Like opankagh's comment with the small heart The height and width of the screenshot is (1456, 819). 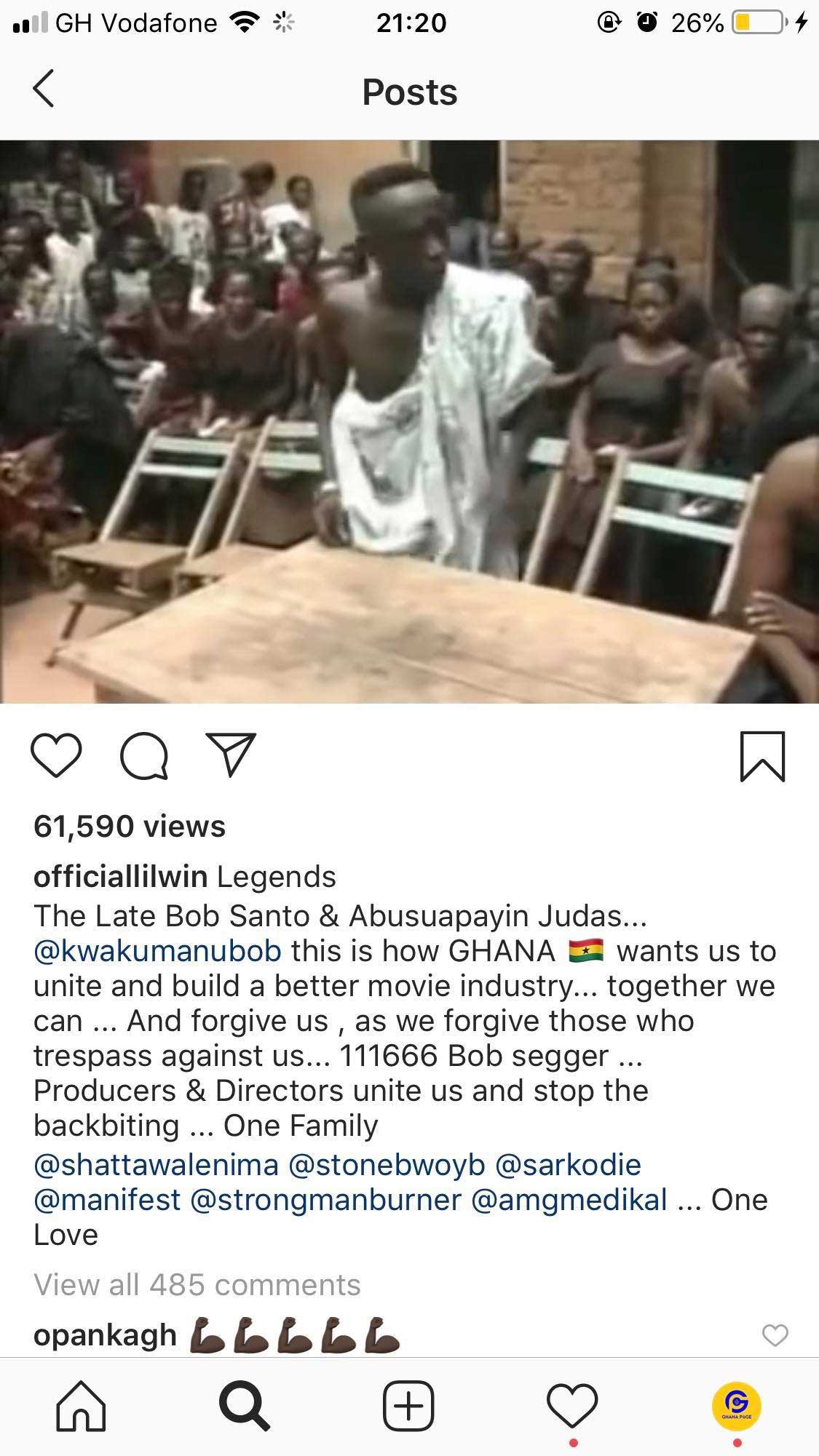775,1335
